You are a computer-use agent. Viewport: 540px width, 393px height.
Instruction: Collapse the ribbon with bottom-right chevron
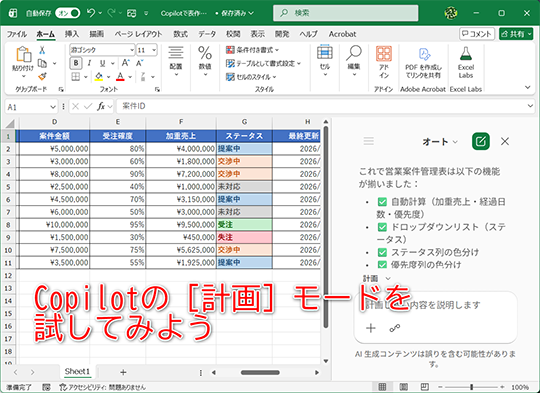click(528, 87)
